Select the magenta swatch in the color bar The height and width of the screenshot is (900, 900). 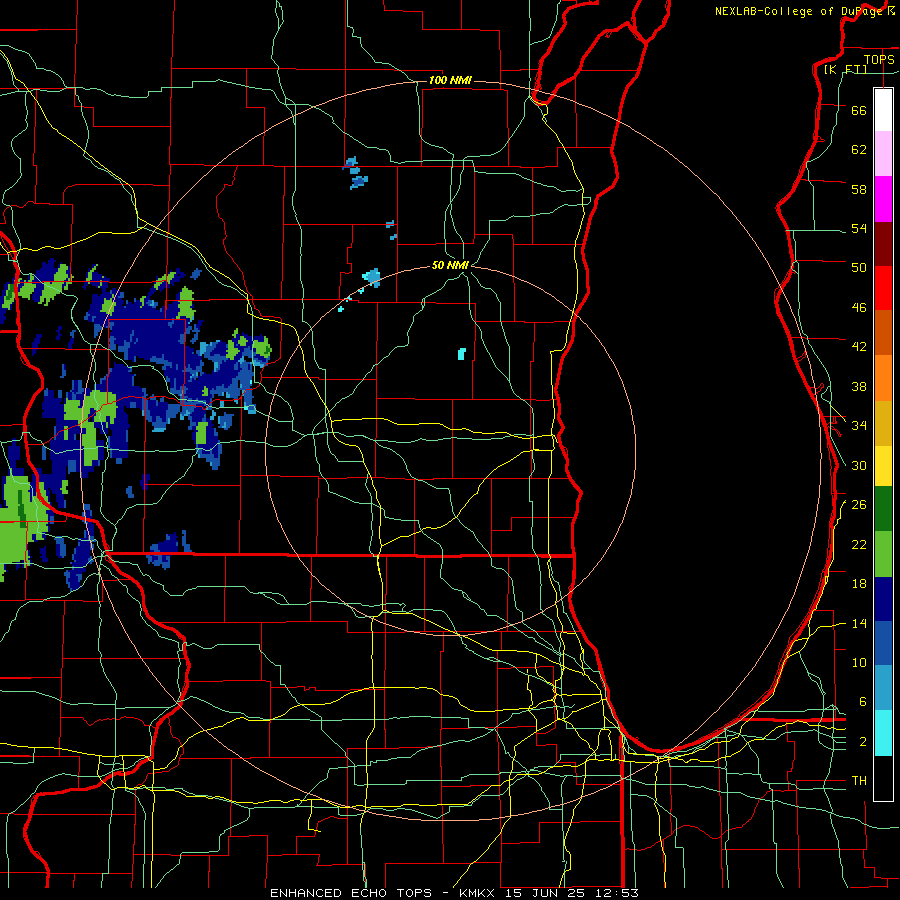pyautogui.click(x=883, y=199)
